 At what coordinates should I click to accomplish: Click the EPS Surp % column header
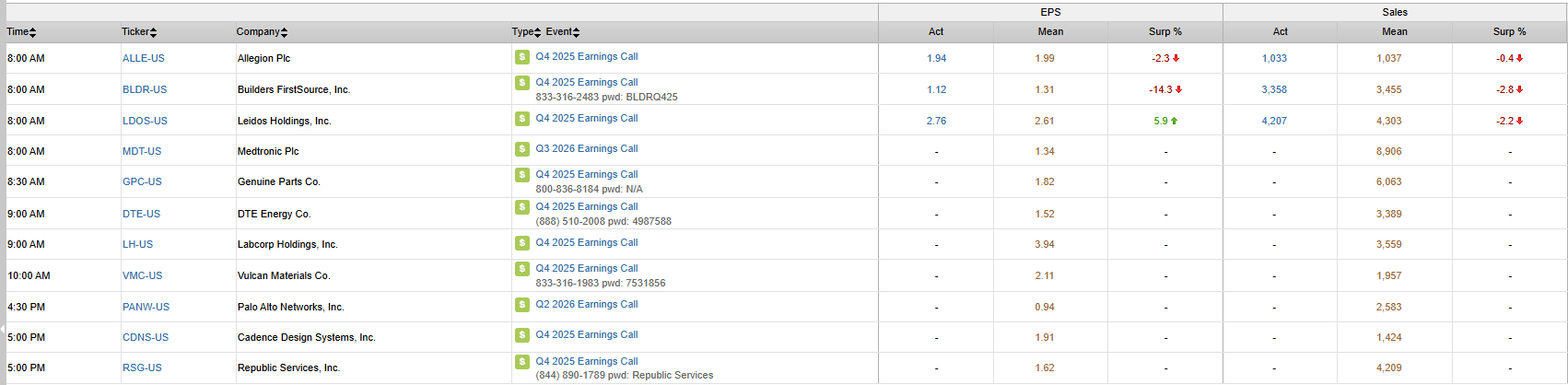pos(1164,32)
